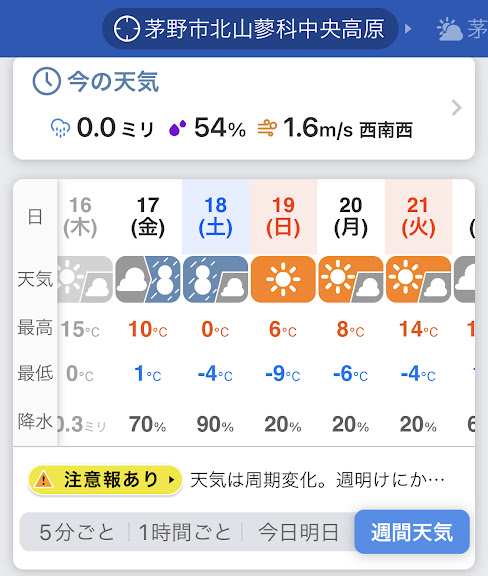Select the sunny weather icon for 19 (日)

pos(283,280)
